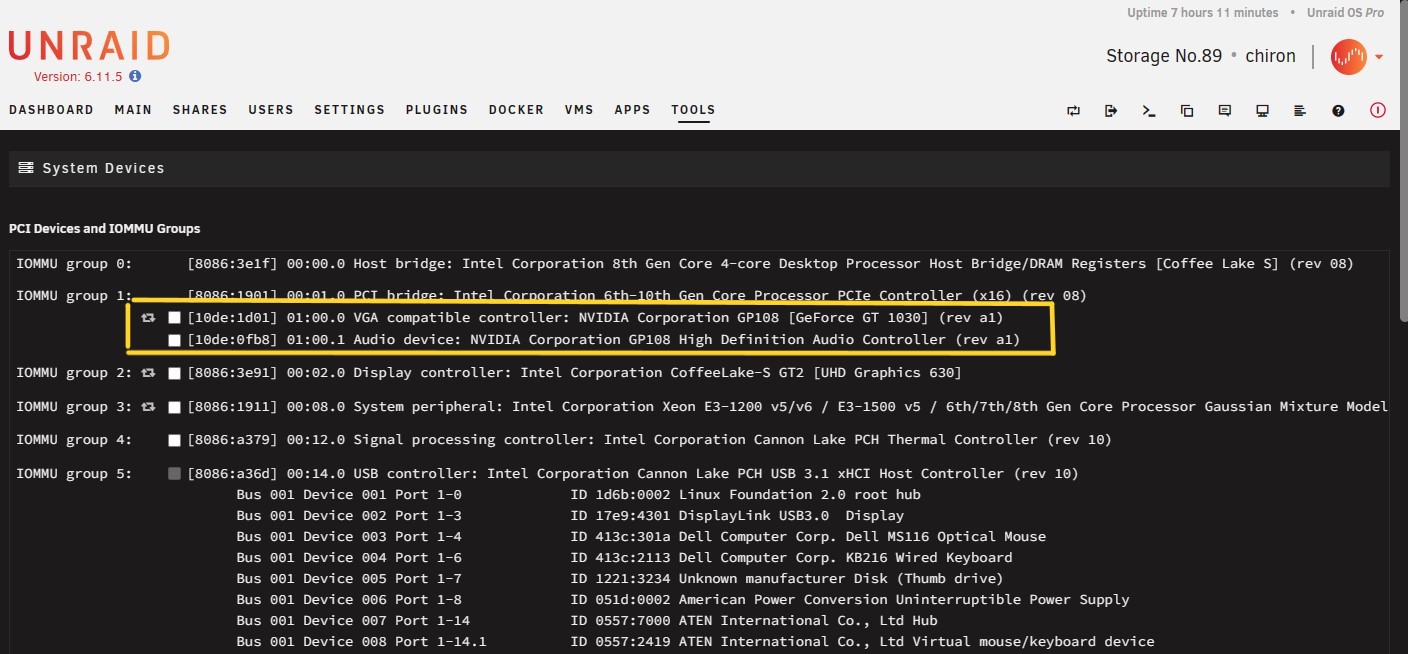Image resolution: width=1408 pixels, height=654 pixels.
Task: Open the feedback speech bubble icon
Action: click(1225, 111)
